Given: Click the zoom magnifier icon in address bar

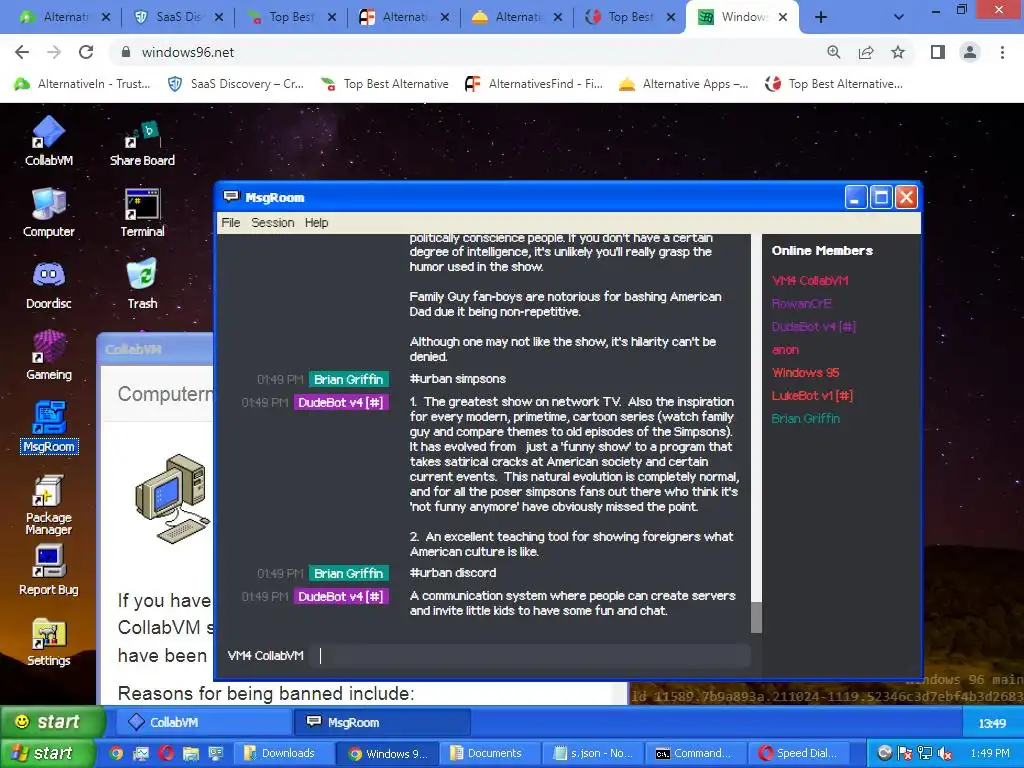Looking at the screenshot, I should click(833, 52).
